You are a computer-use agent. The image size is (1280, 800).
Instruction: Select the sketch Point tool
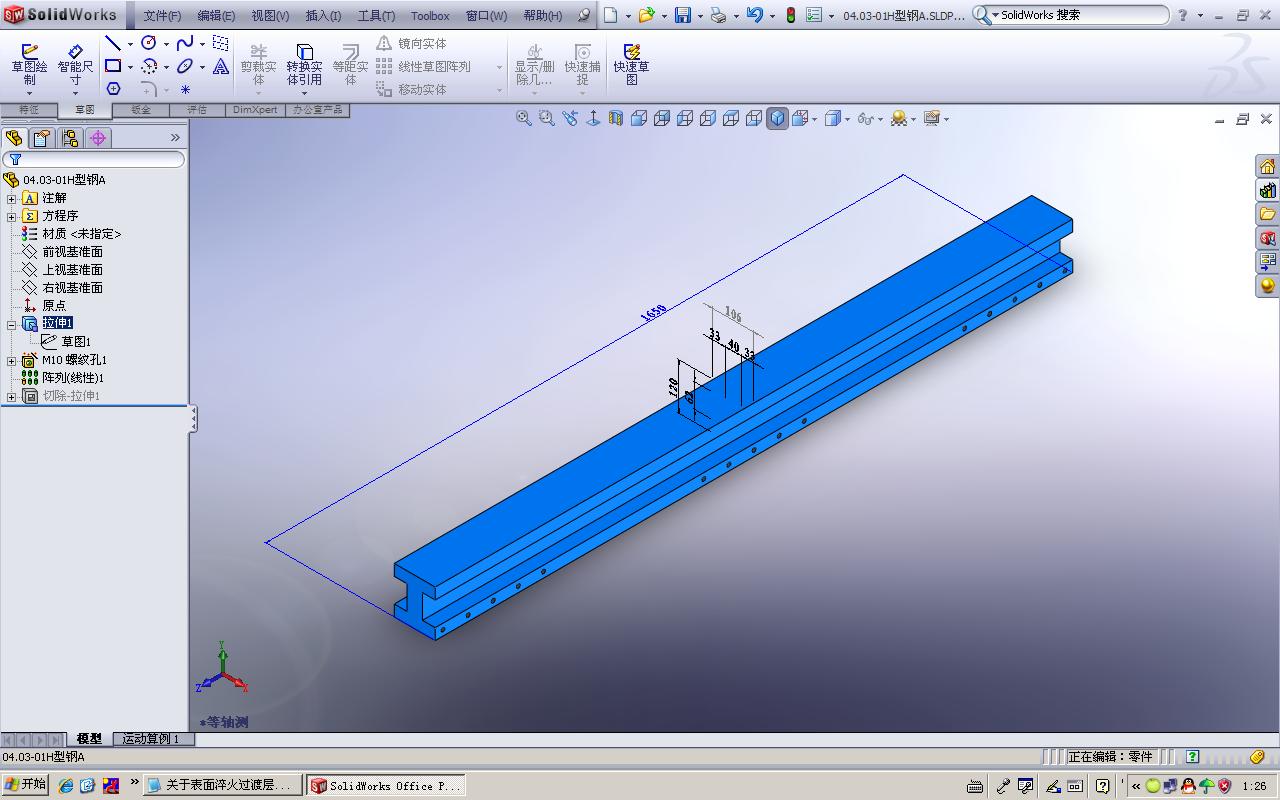click(x=185, y=89)
